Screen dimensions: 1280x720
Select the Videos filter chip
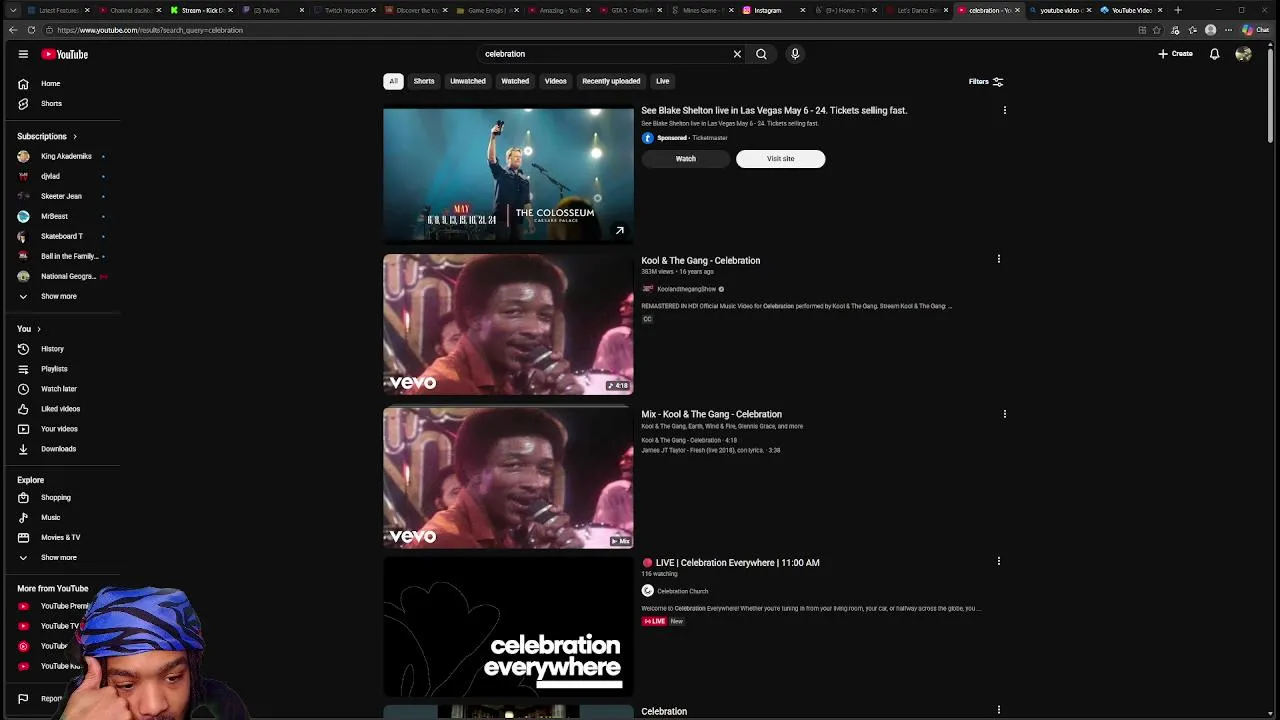(x=555, y=81)
